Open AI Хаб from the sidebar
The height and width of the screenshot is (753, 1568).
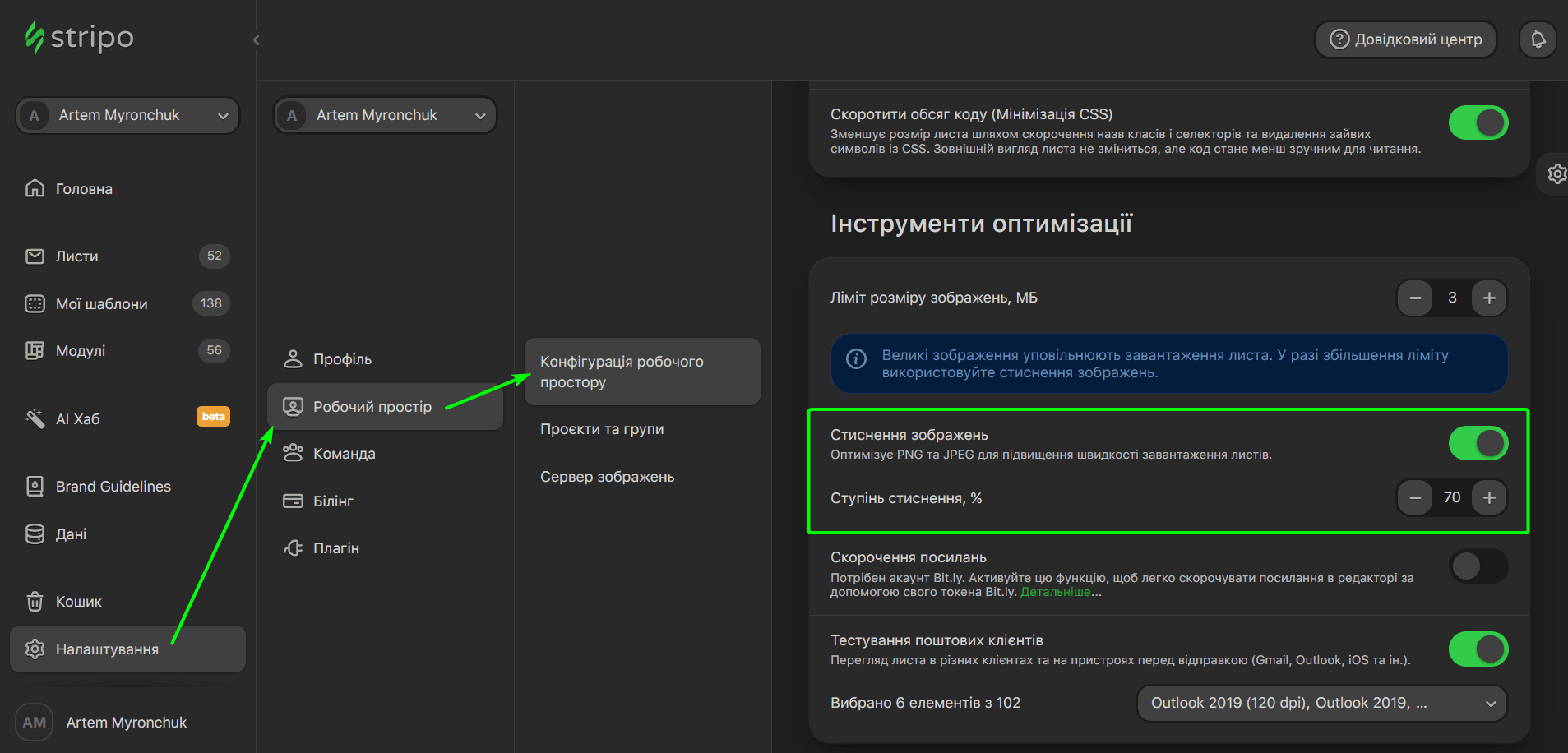pyautogui.click(x=78, y=419)
